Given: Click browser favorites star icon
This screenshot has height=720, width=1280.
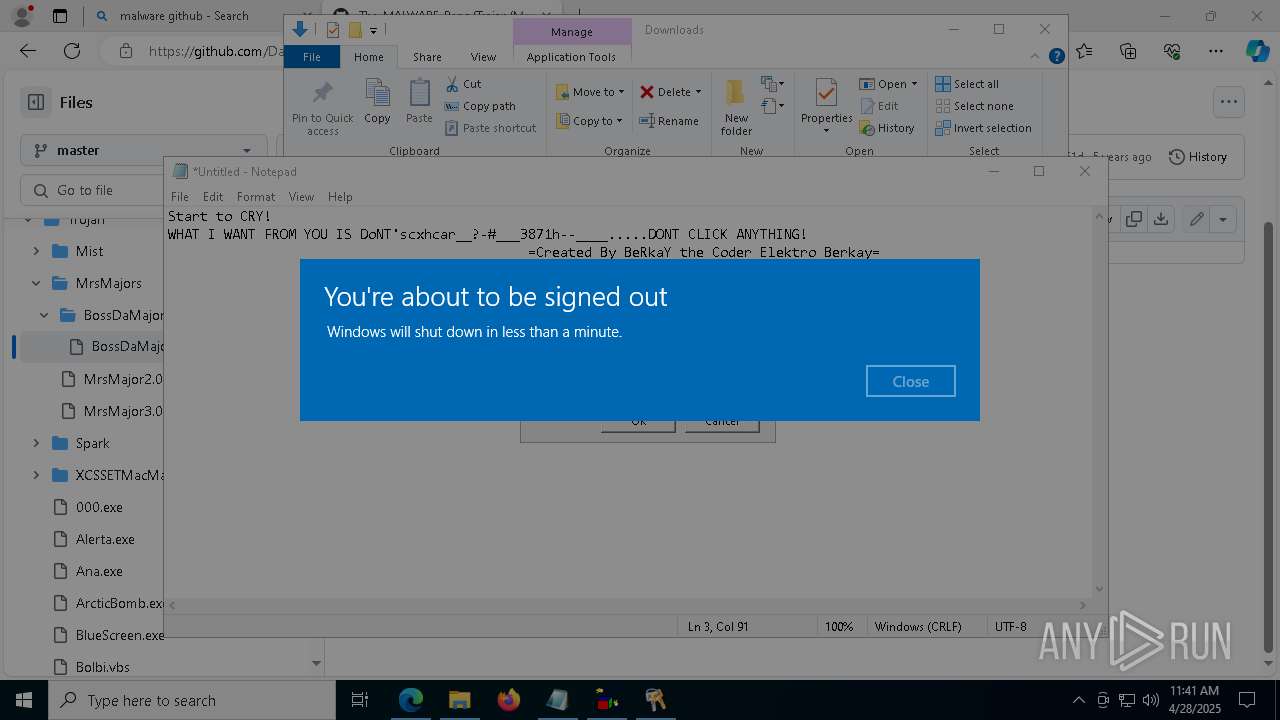Looking at the screenshot, I should pyautogui.click(x=1084, y=51).
